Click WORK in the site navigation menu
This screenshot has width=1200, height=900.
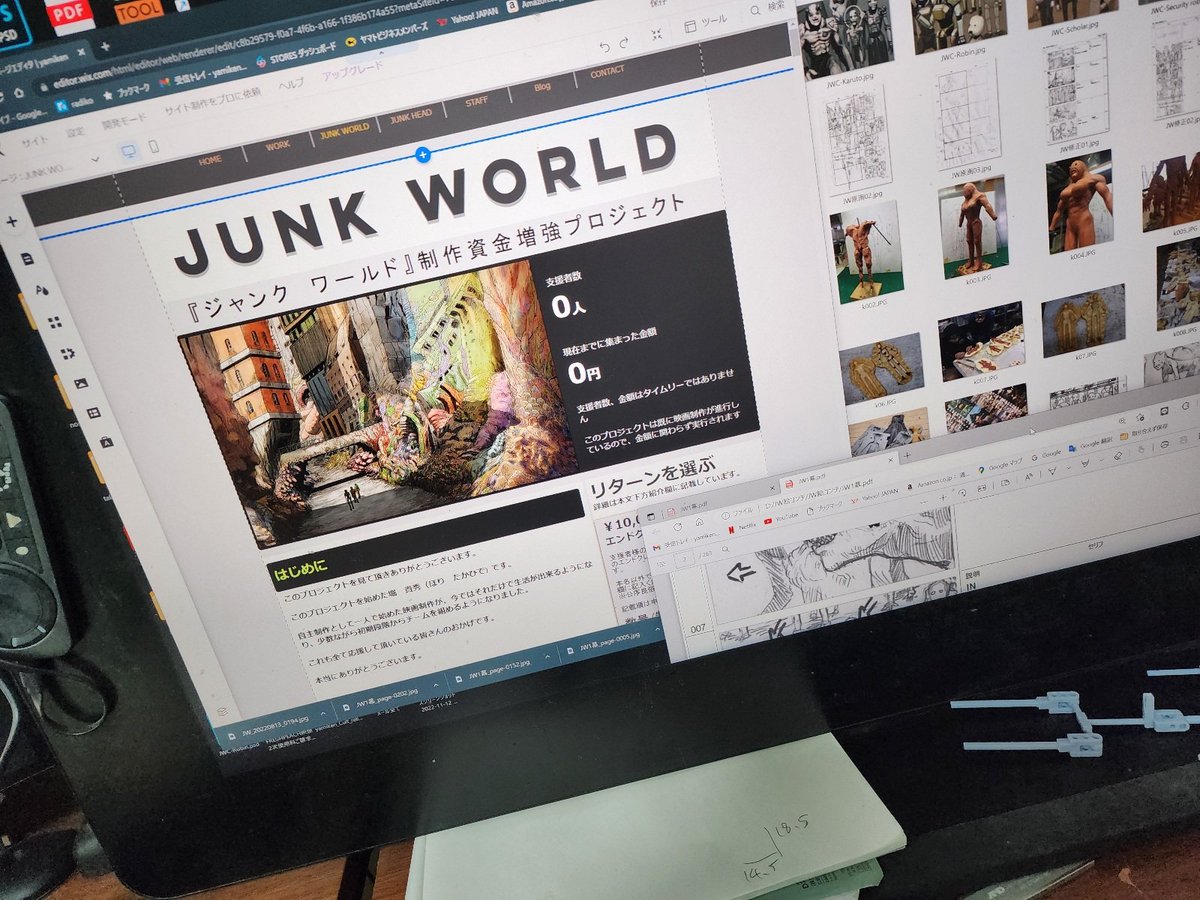(x=278, y=145)
